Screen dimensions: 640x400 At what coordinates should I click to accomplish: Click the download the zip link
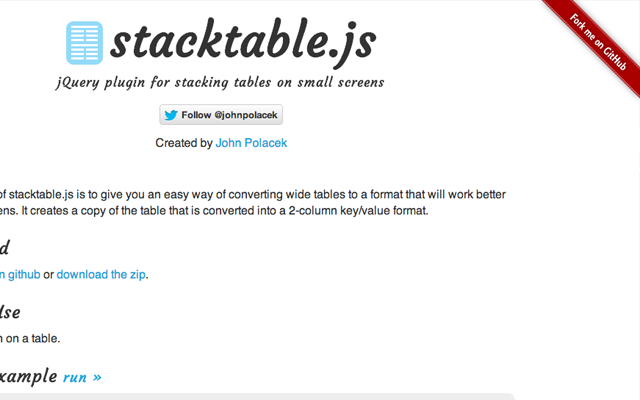tap(101, 274)
